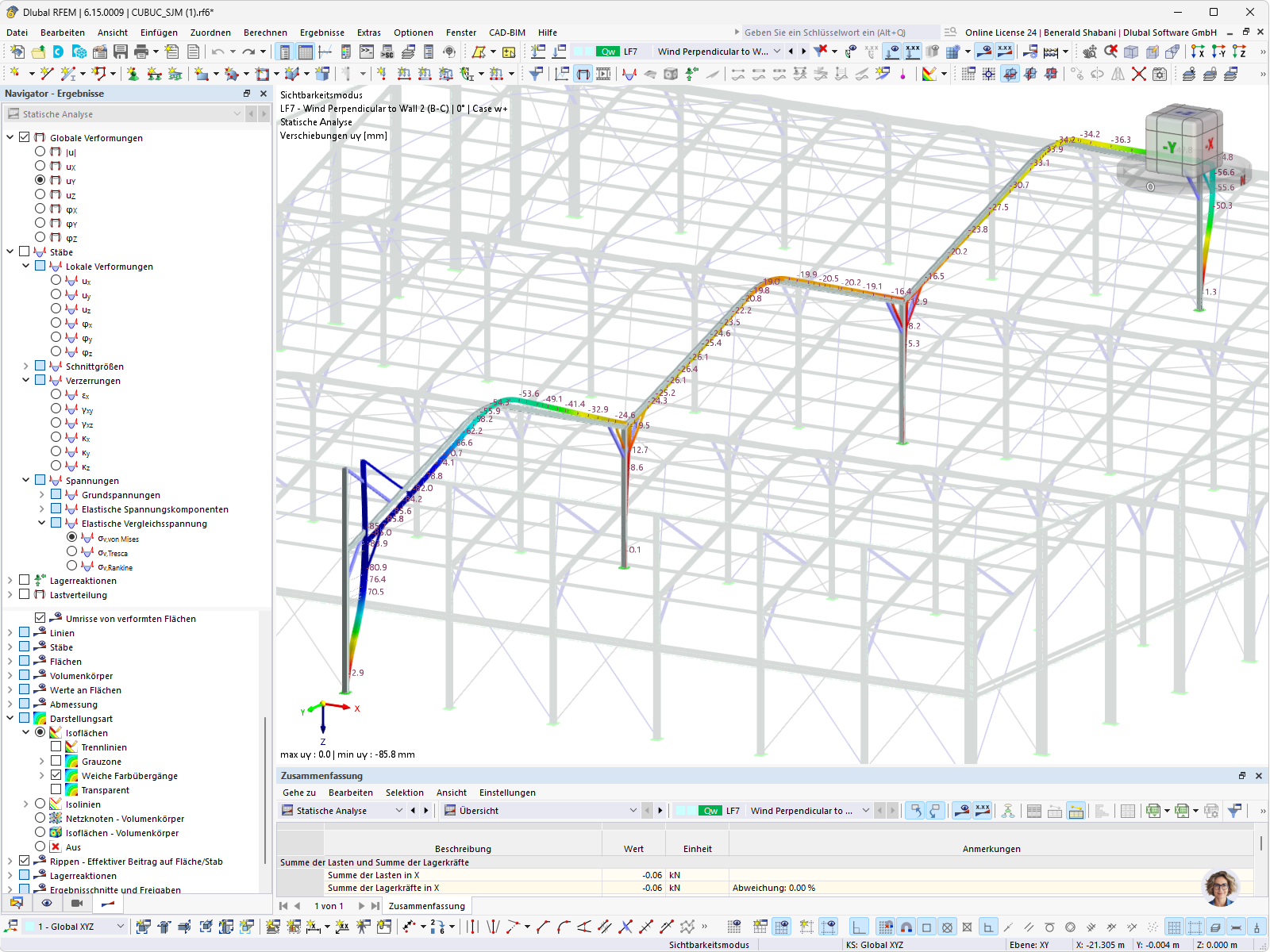Screen dimensions: 1270x952
Task: Click the zoom cancel magnifier icon
Action: 1110,52
